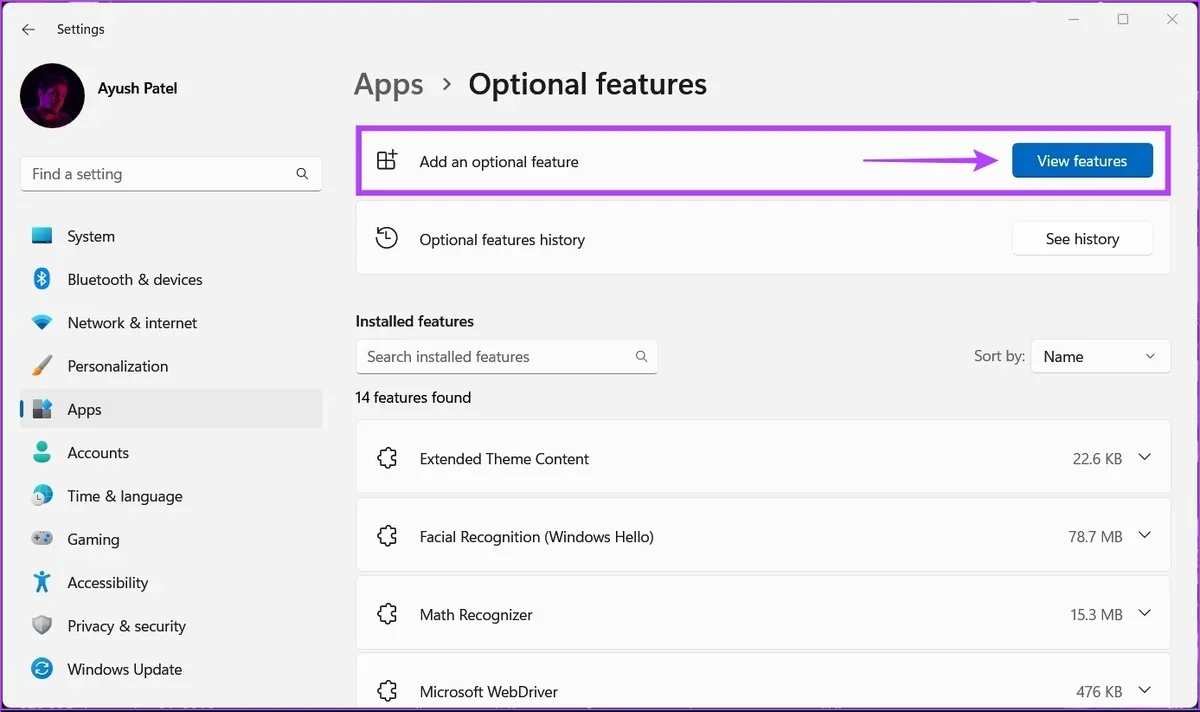Click the Apps breadcrumb link

tap(389, 85)
